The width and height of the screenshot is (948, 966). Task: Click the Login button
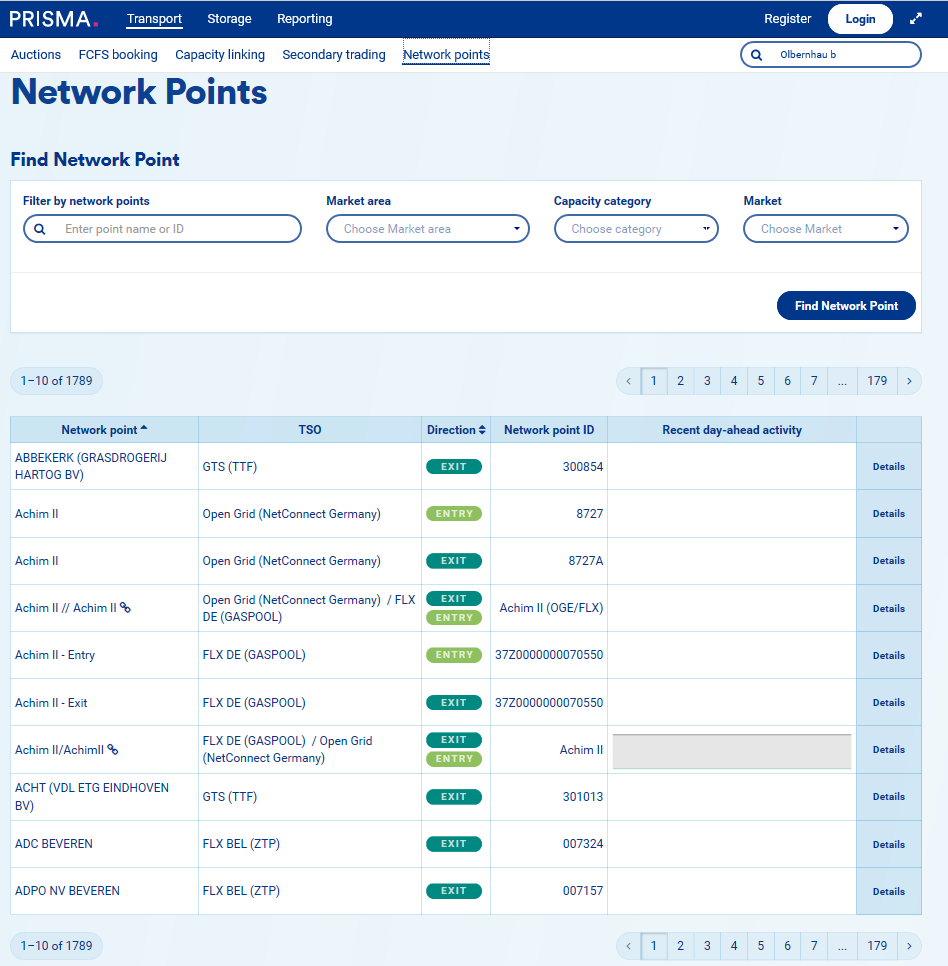pos(860,19)
